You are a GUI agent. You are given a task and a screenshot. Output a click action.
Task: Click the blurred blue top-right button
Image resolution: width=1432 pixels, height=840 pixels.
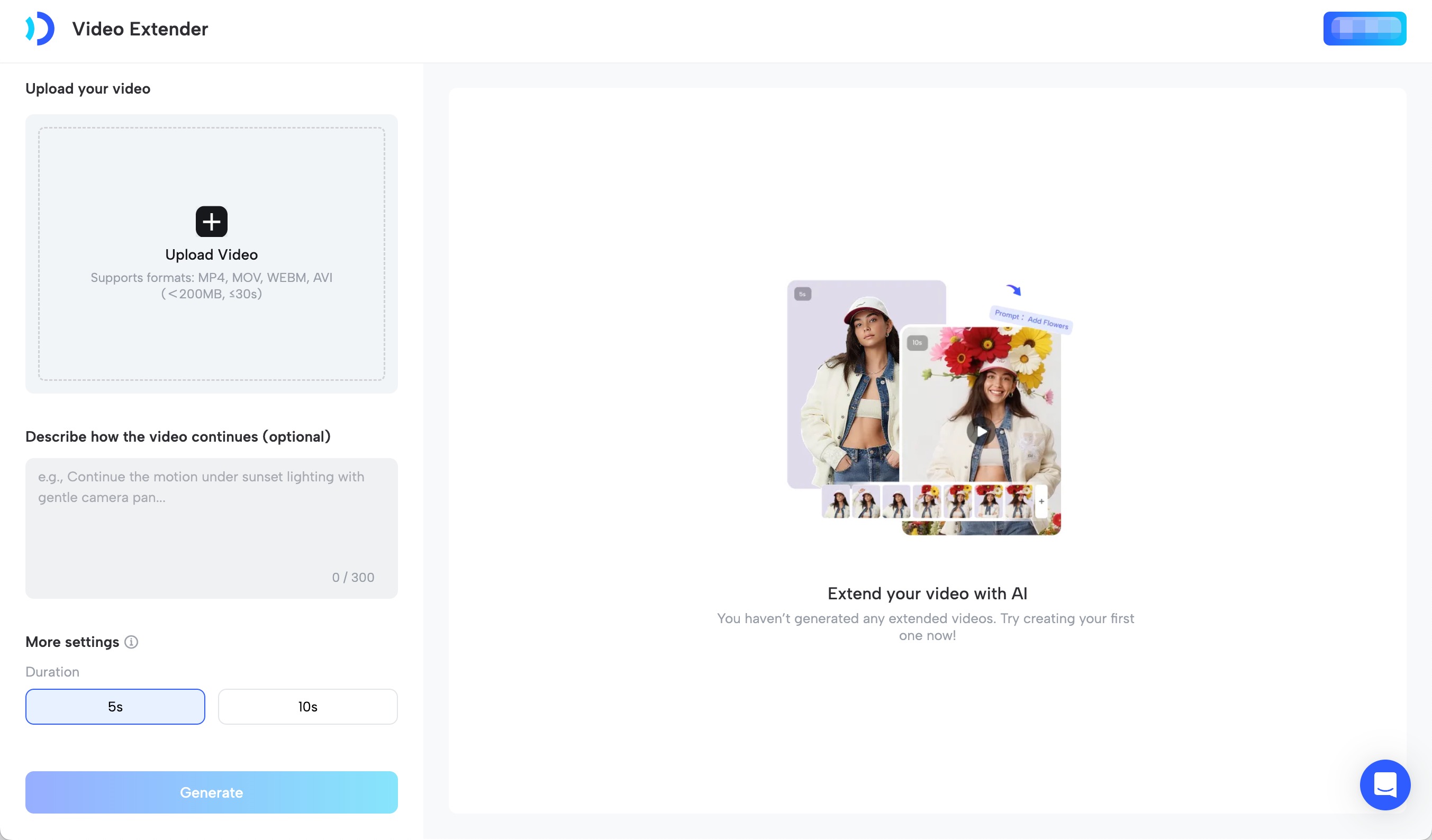(x=1364, y=29)
